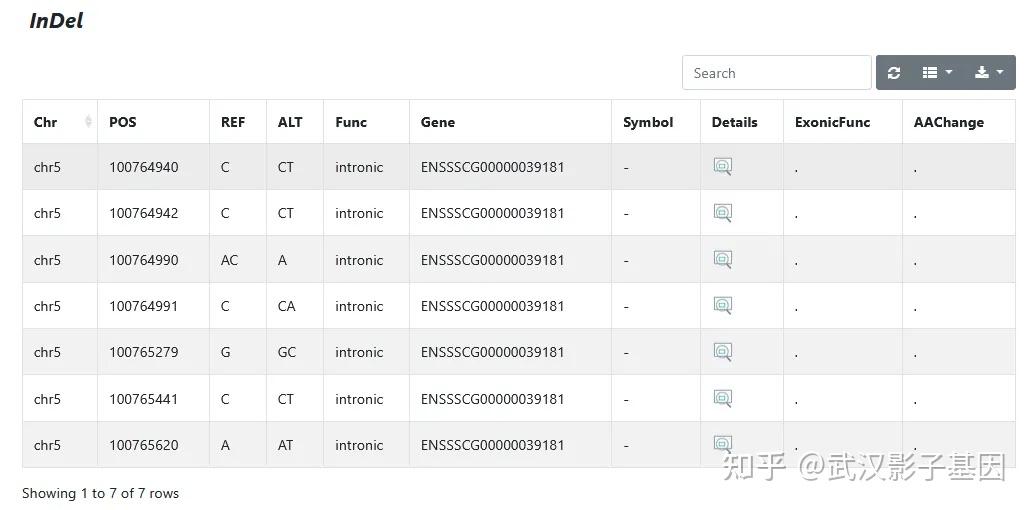Open details icon for POS 100764942
The height and width of the screenshot is (510, 1033).
point(723,213)
